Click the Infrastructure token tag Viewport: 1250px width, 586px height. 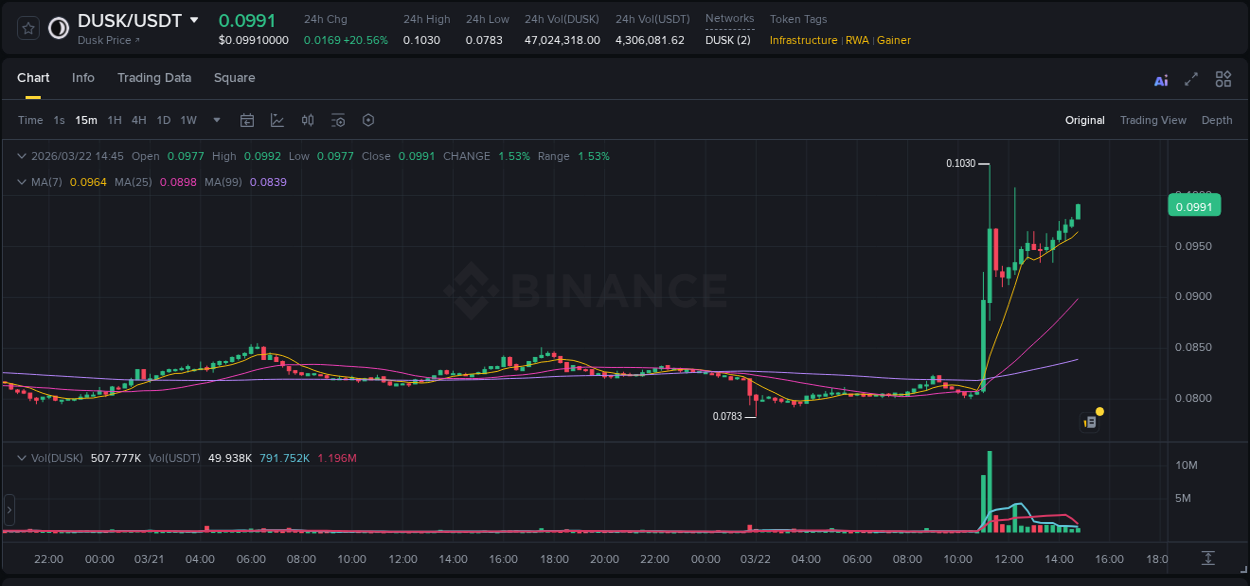pyautogui.click(x=802, y=40)
